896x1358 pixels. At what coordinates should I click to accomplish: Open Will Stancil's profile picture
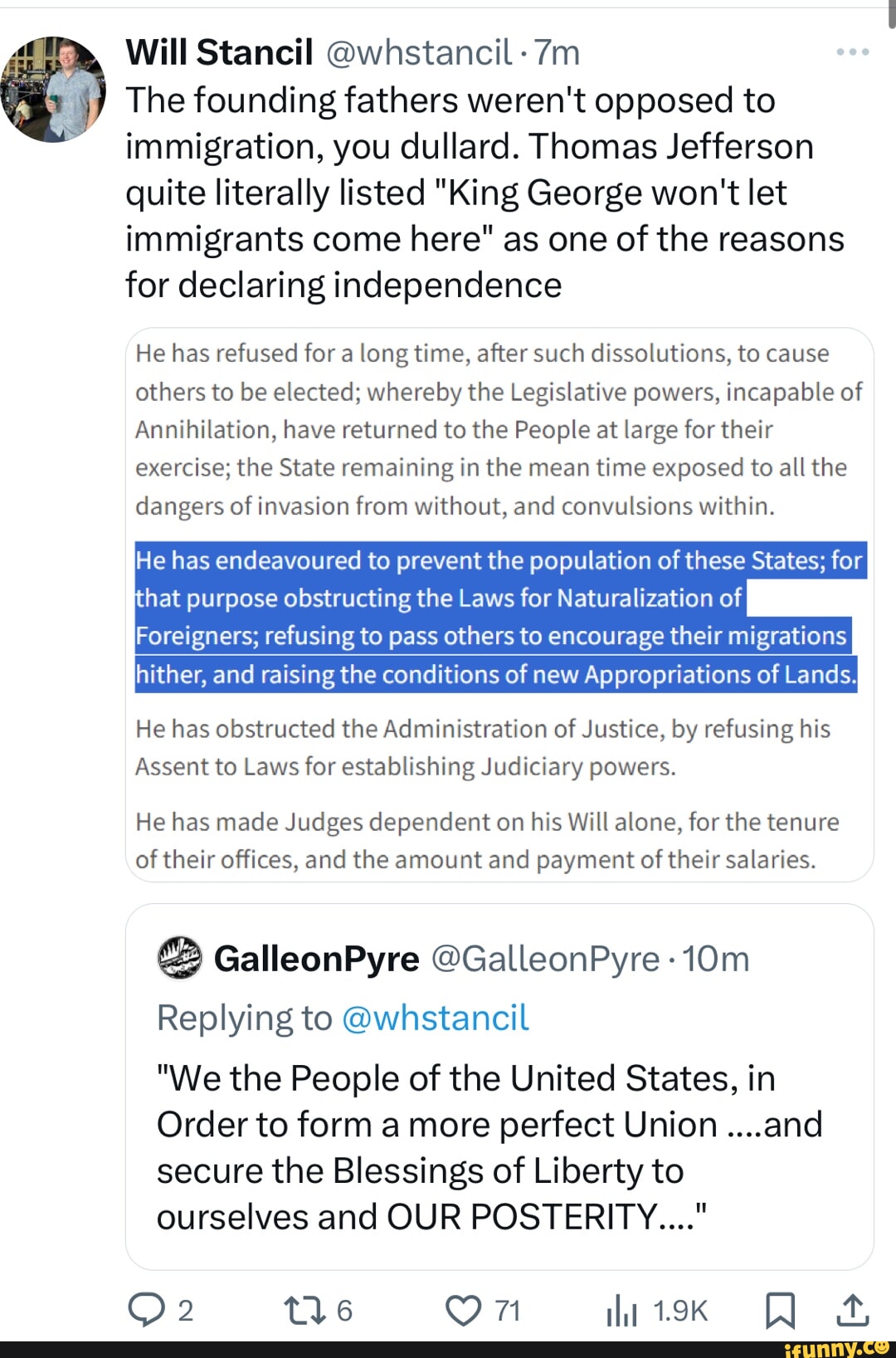53,90
